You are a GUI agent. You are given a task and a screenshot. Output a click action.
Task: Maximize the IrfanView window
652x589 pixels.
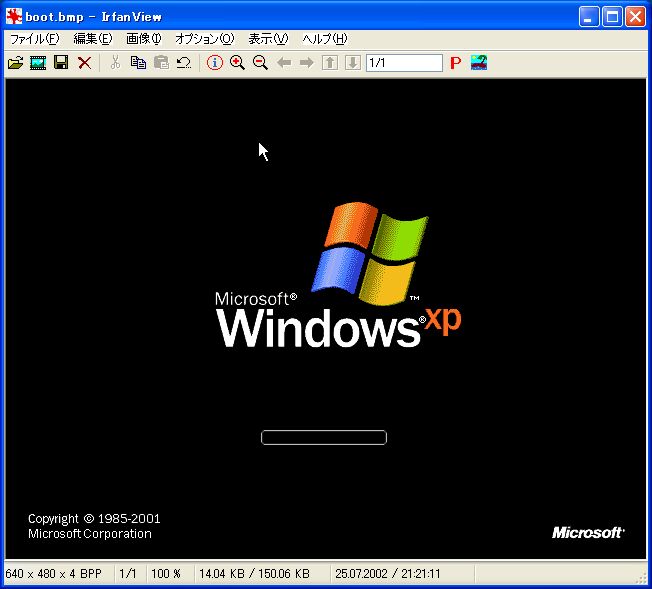pos(612,17)
